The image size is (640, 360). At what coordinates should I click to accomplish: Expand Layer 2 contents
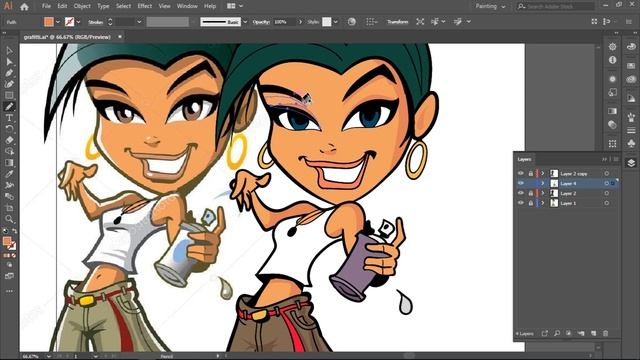[x=543, y=193]
